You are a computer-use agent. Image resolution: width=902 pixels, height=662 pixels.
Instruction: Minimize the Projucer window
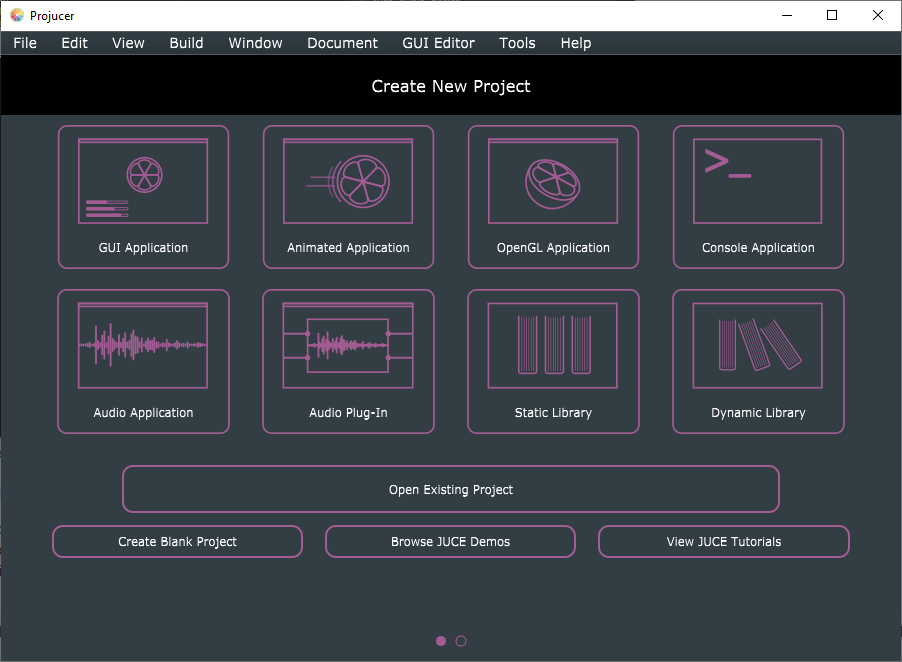787,16
